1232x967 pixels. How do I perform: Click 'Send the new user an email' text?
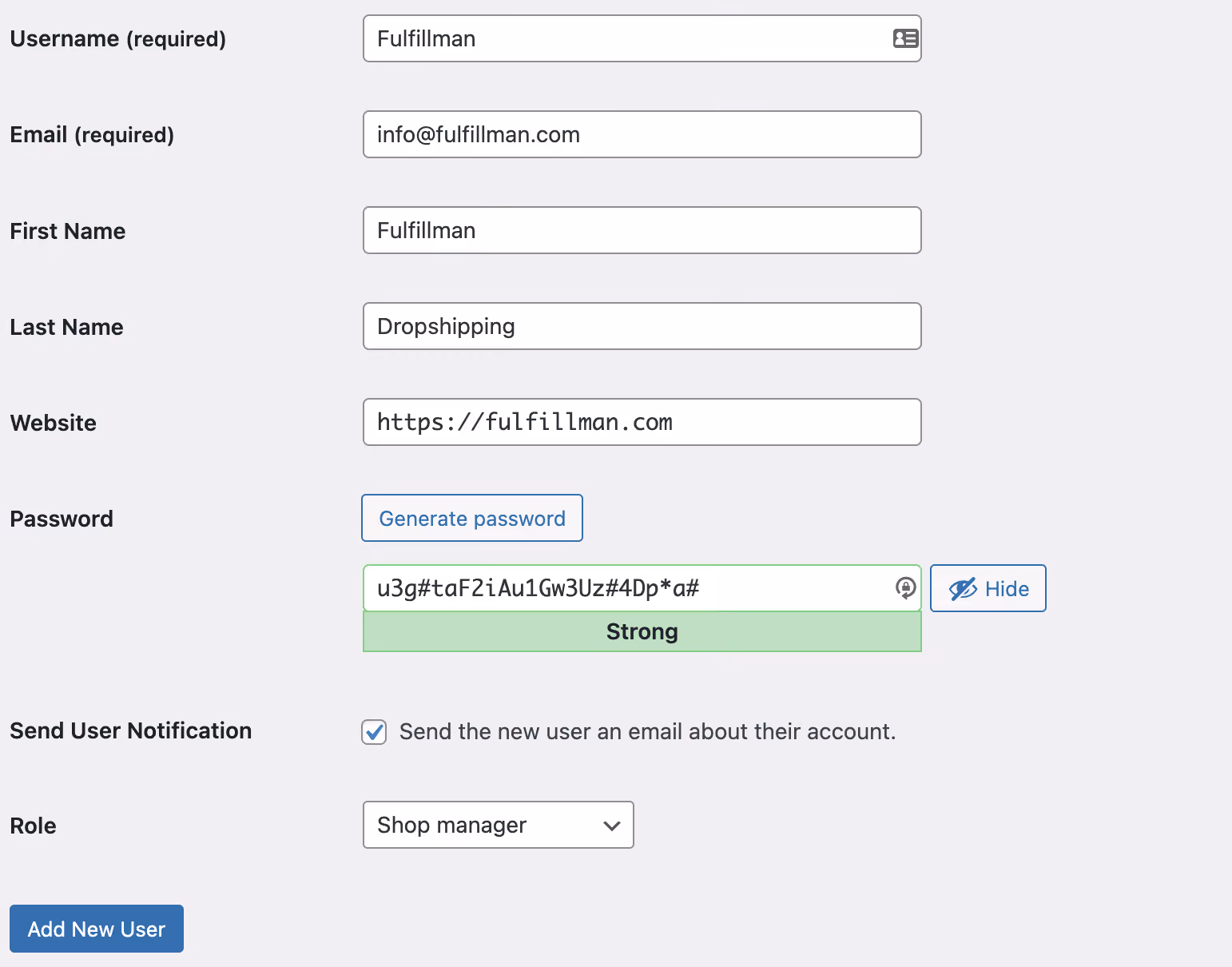pyautogui.click(x=648, y=731)
